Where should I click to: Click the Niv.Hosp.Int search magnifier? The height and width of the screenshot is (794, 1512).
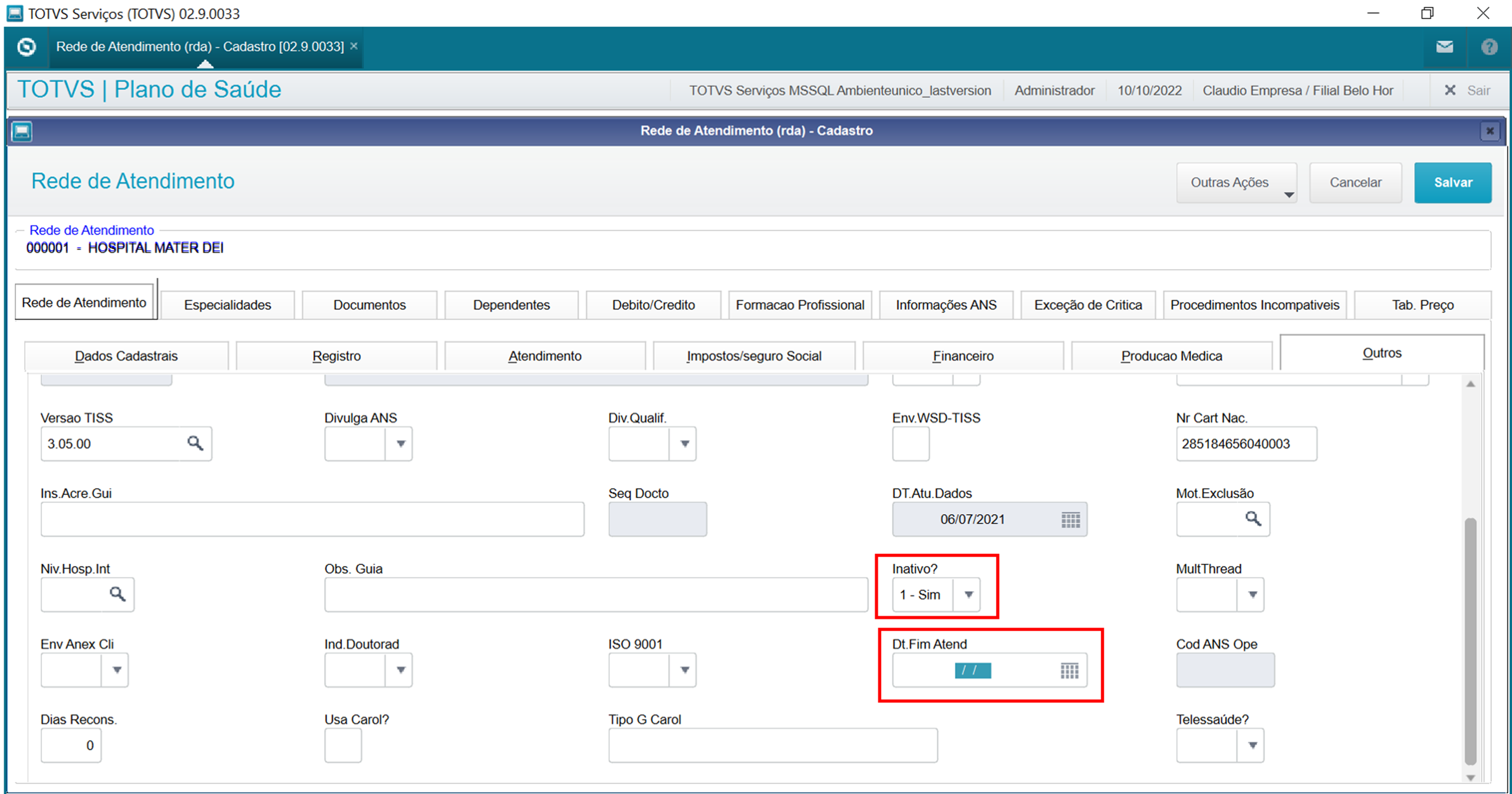click(x=117, y=594)
